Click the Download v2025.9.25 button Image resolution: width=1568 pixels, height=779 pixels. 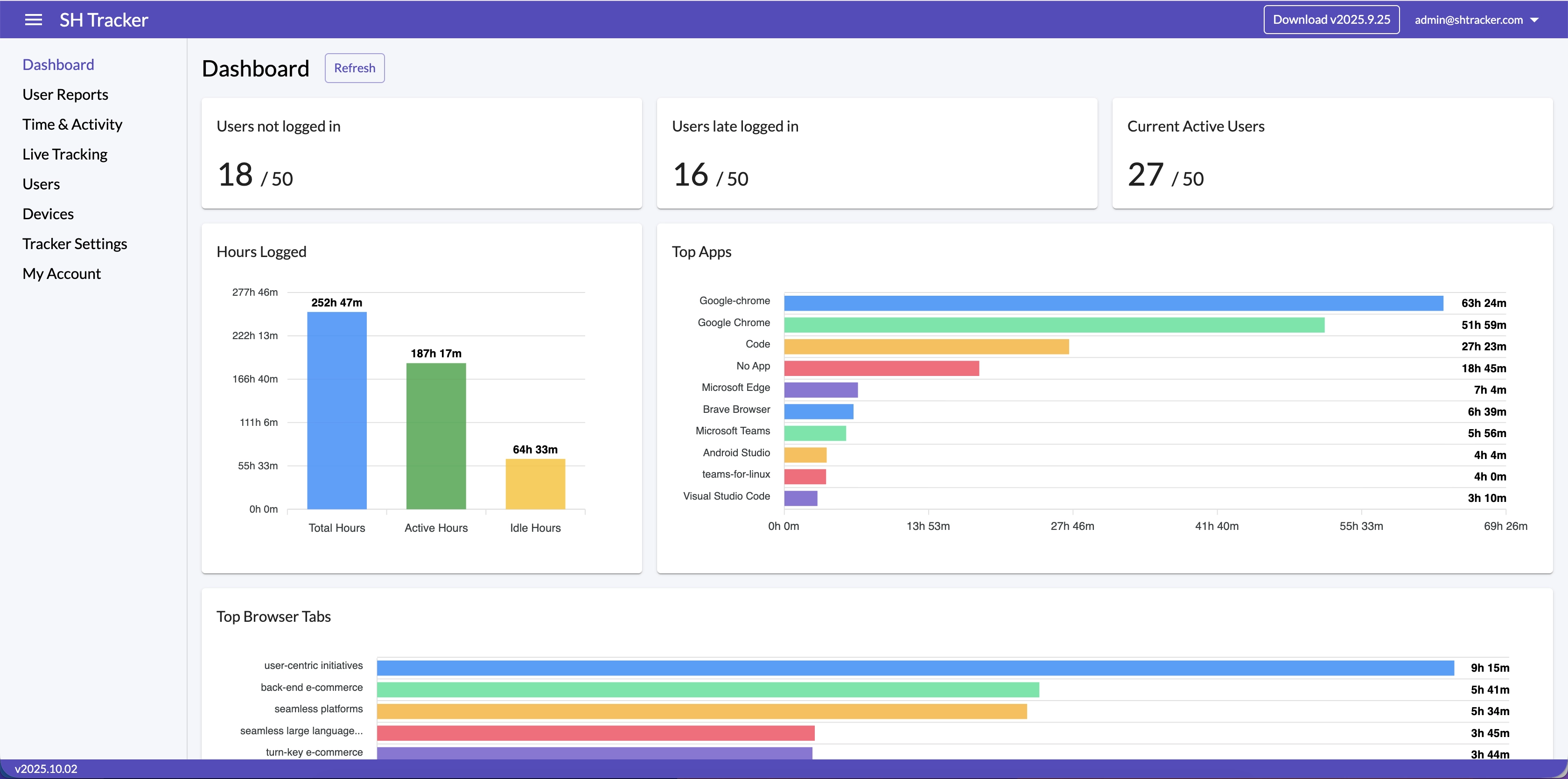pos(1331,20)
